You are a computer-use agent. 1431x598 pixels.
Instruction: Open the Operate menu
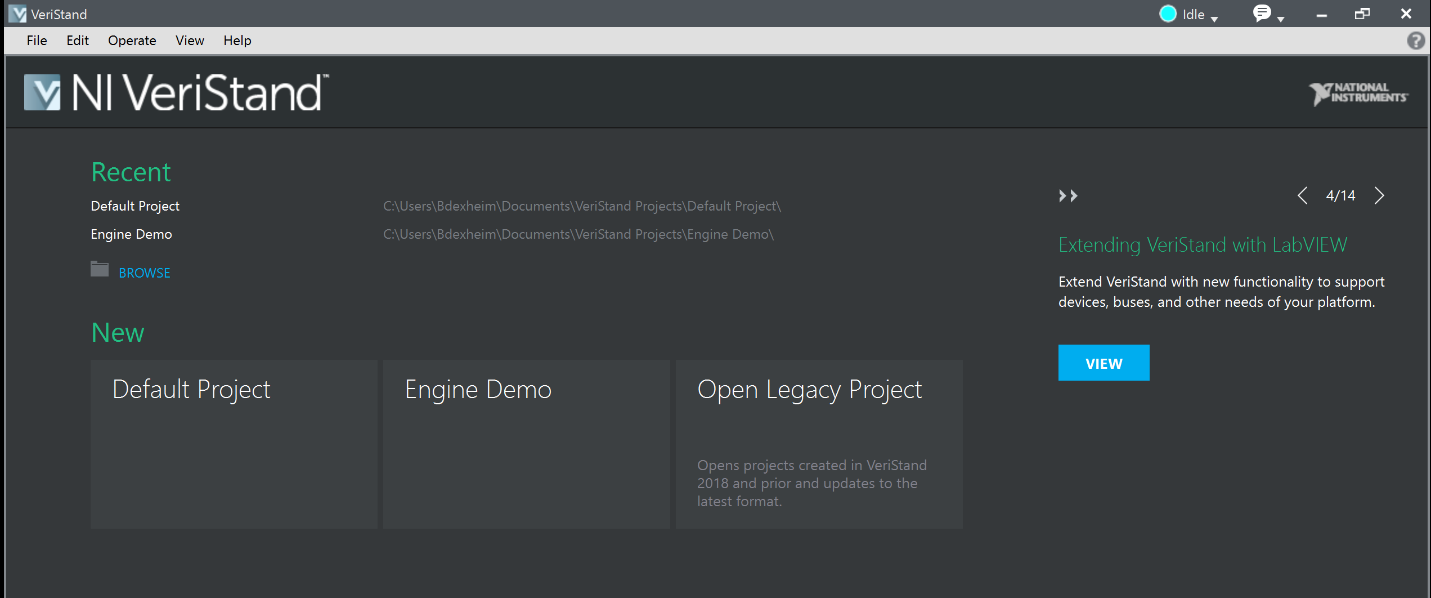pyautogui.click(x=132, y=41)
